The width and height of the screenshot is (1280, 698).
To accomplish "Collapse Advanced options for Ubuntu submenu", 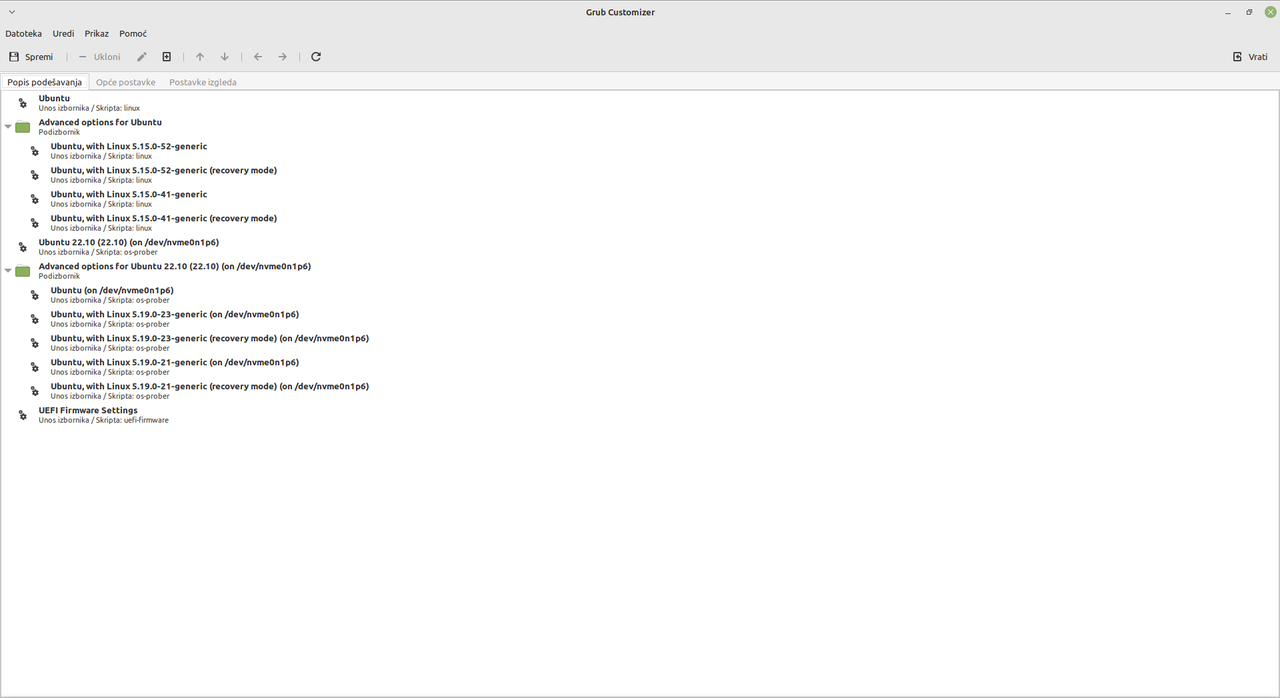I will [x=8, y=127].
